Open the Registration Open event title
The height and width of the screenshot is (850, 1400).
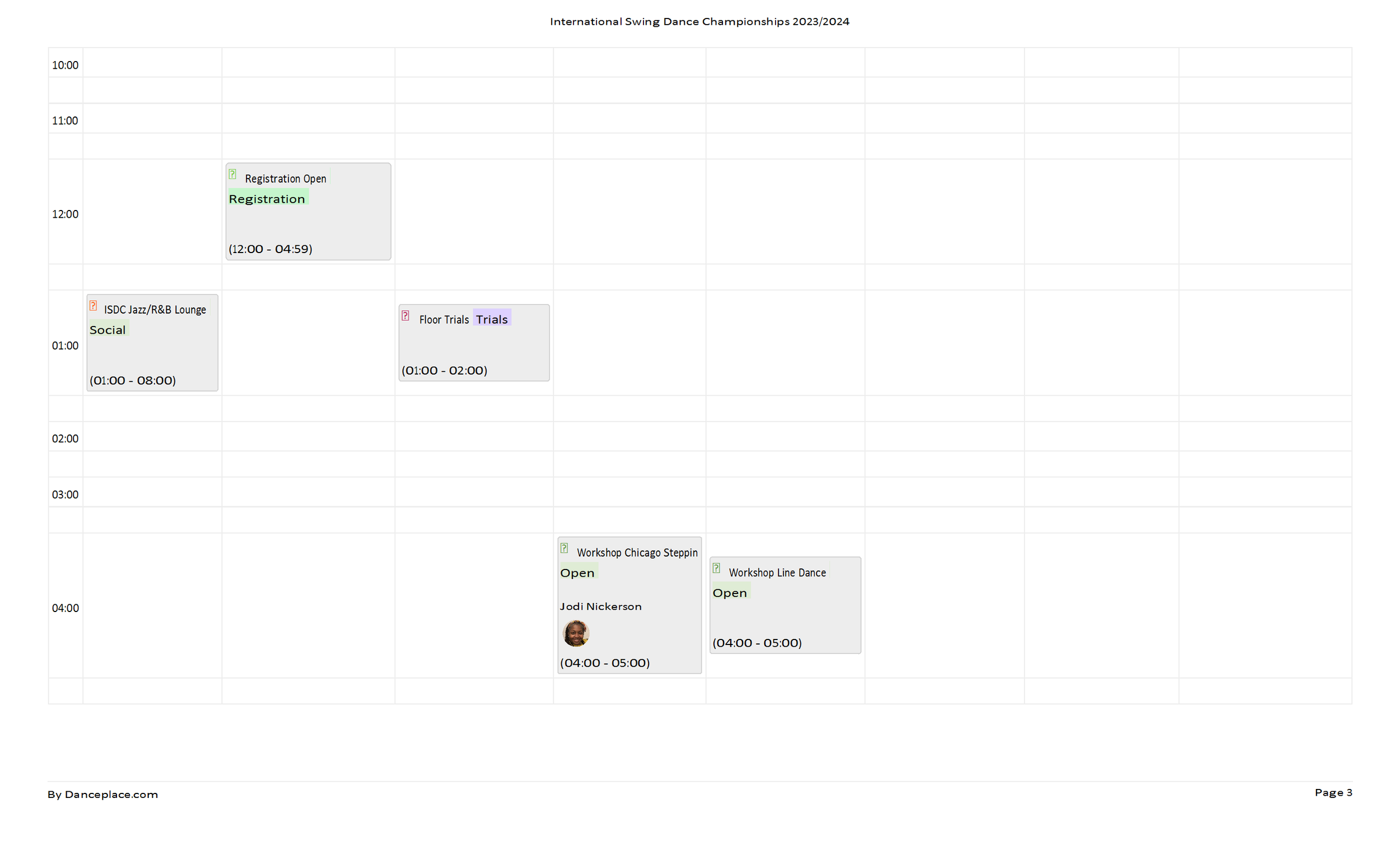[x=285, y=179]
